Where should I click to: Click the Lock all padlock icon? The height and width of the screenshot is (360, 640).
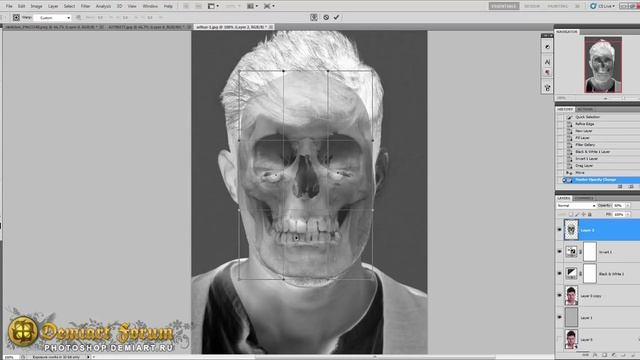pyautogui.click(x=589, y=214)
